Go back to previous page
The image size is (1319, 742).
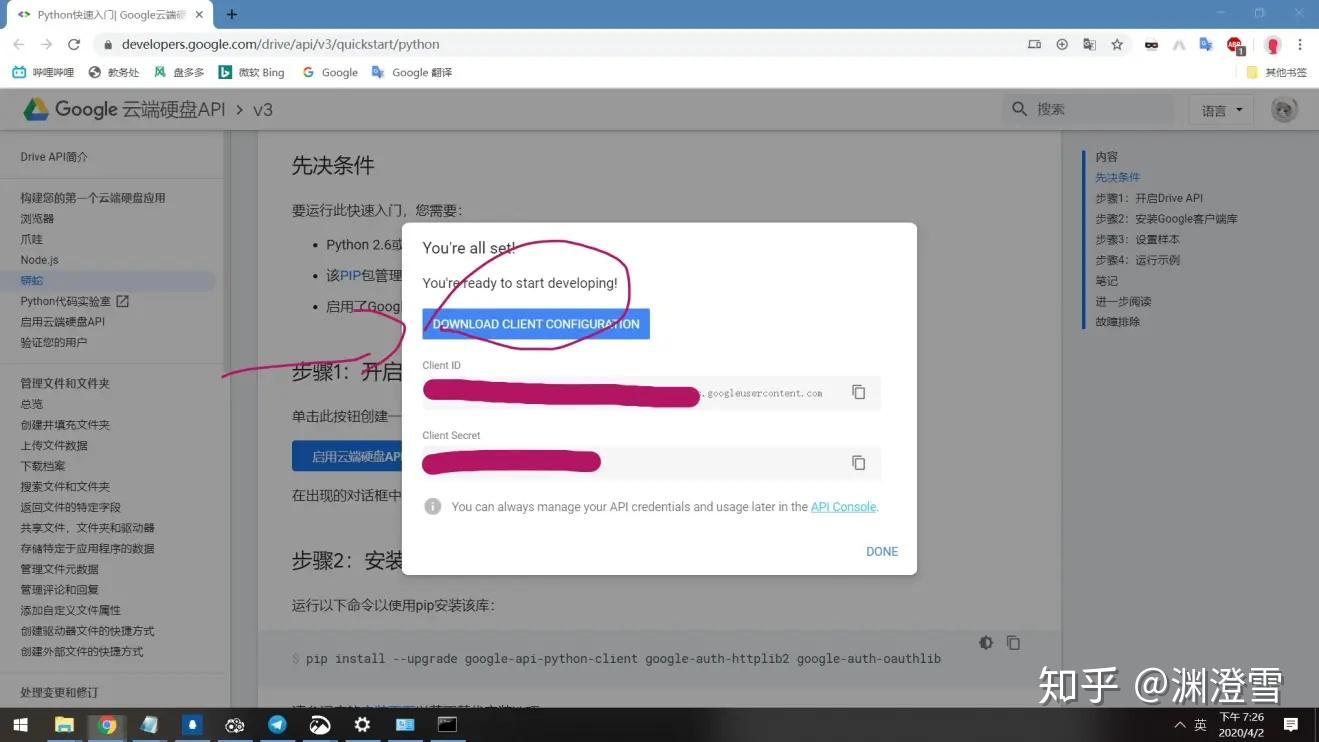18,44
